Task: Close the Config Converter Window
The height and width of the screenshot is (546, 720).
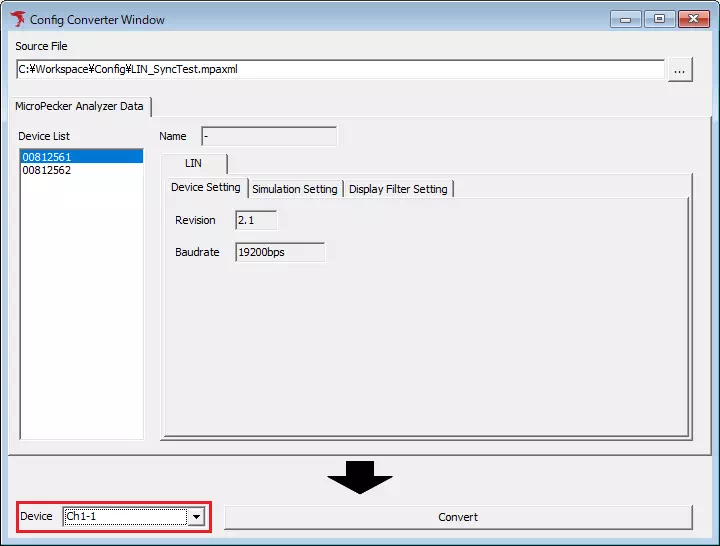Action: click(x=694, y=19)
